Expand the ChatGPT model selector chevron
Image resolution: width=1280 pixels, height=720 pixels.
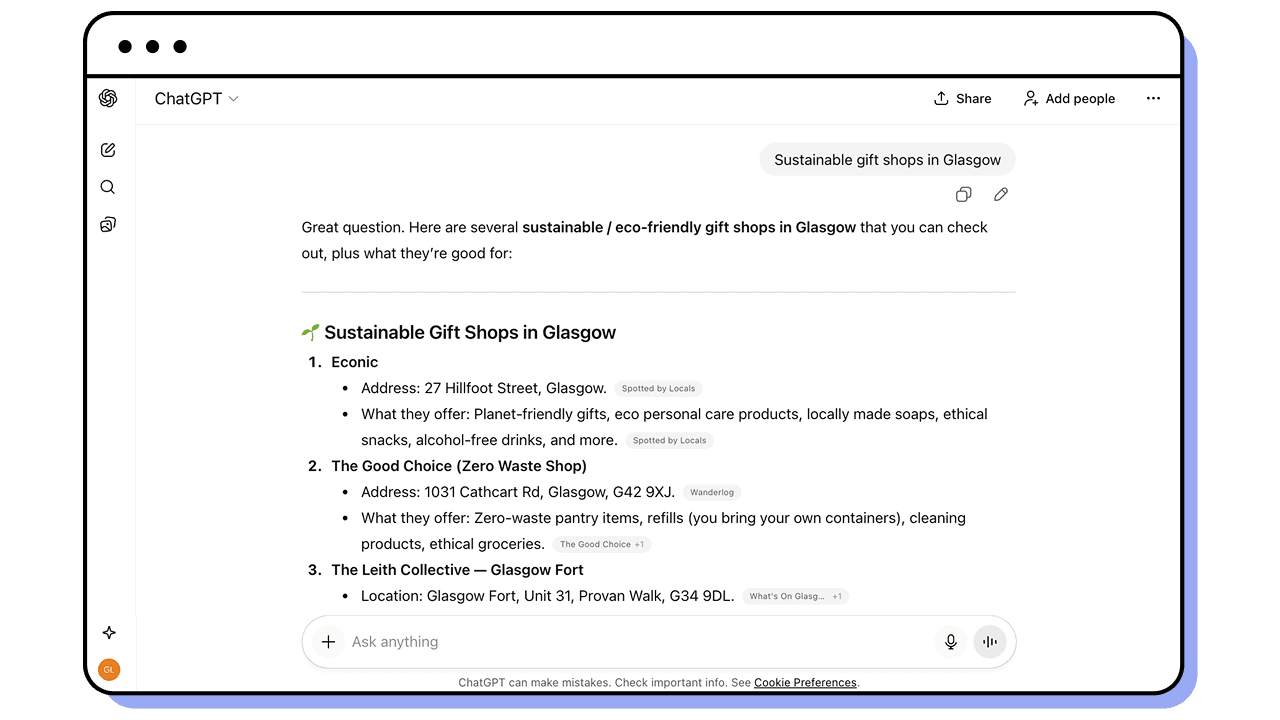pos(233,99)
